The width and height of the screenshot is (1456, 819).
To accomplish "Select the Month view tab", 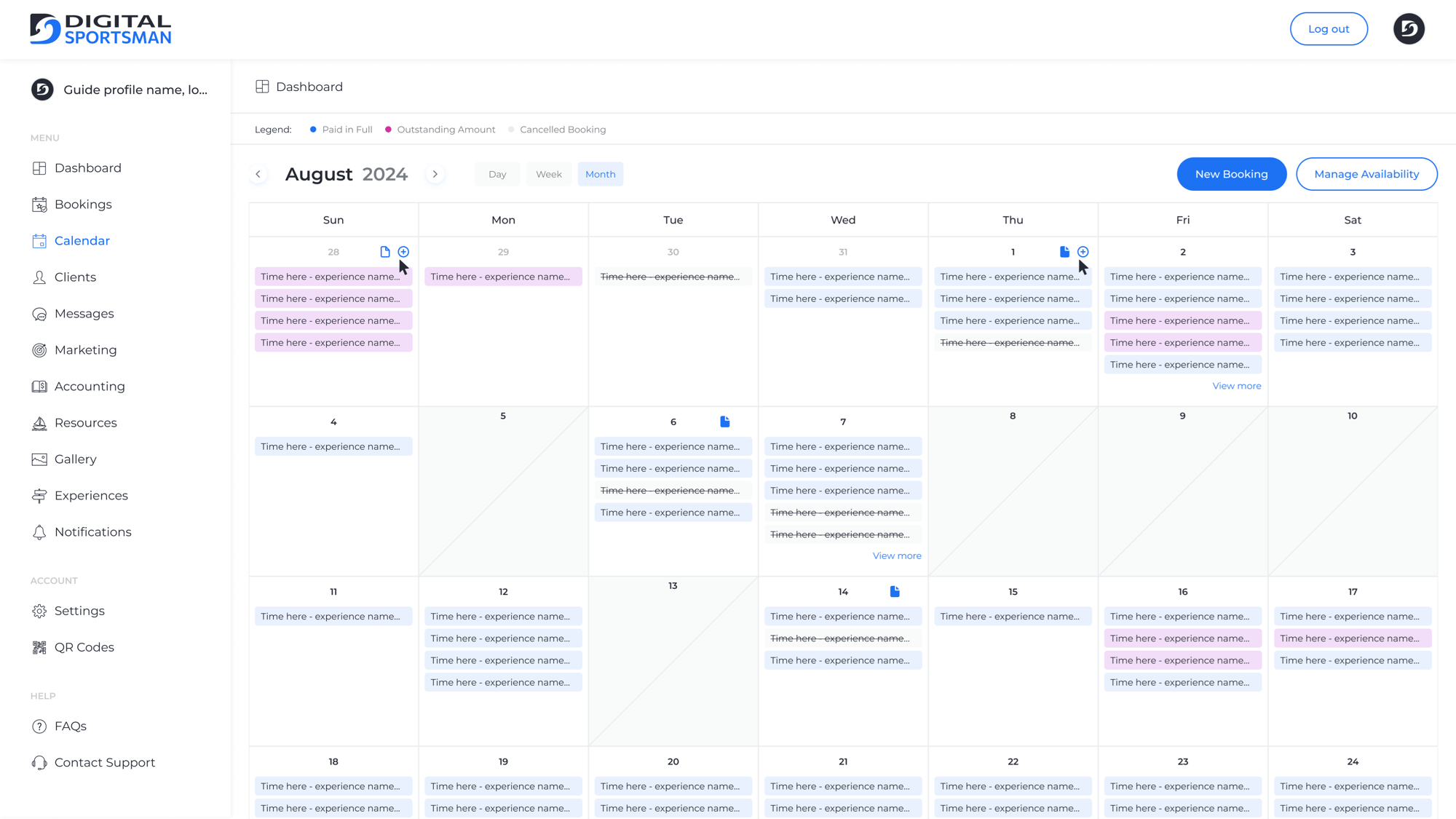I will (601, 174).
